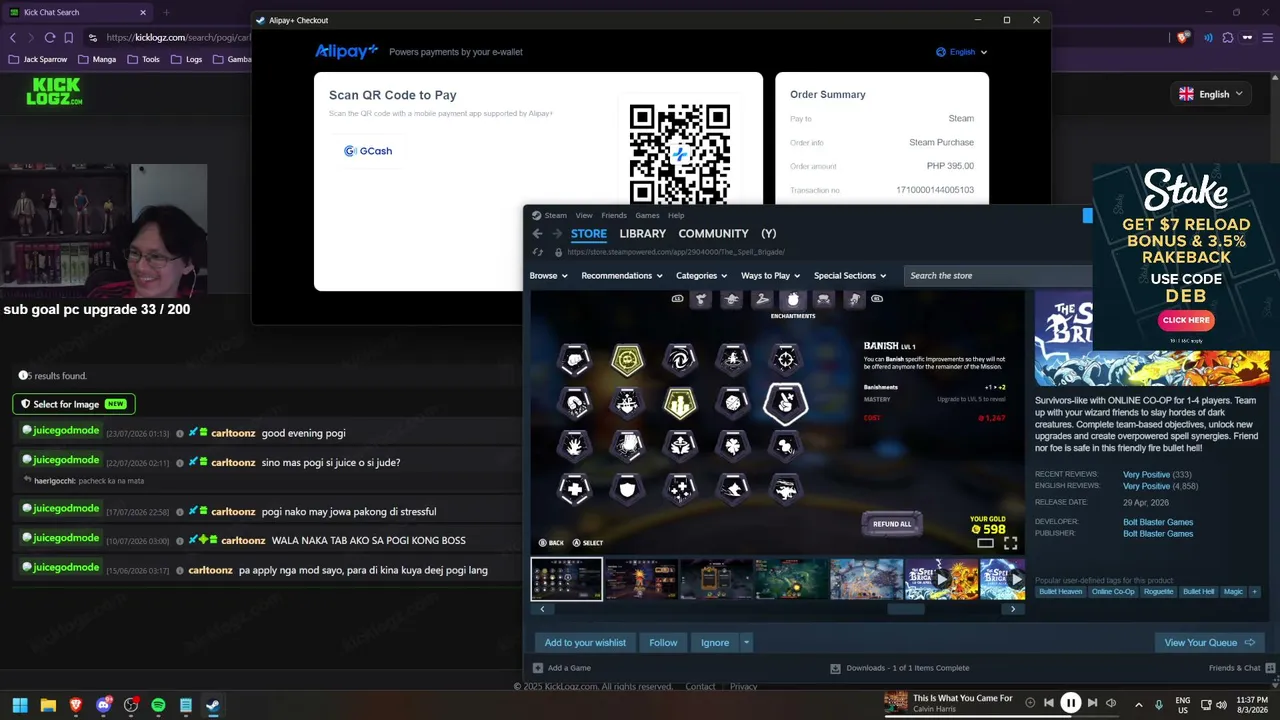
Task: Pause the song in the taskbar media player
Action: 1070,703
